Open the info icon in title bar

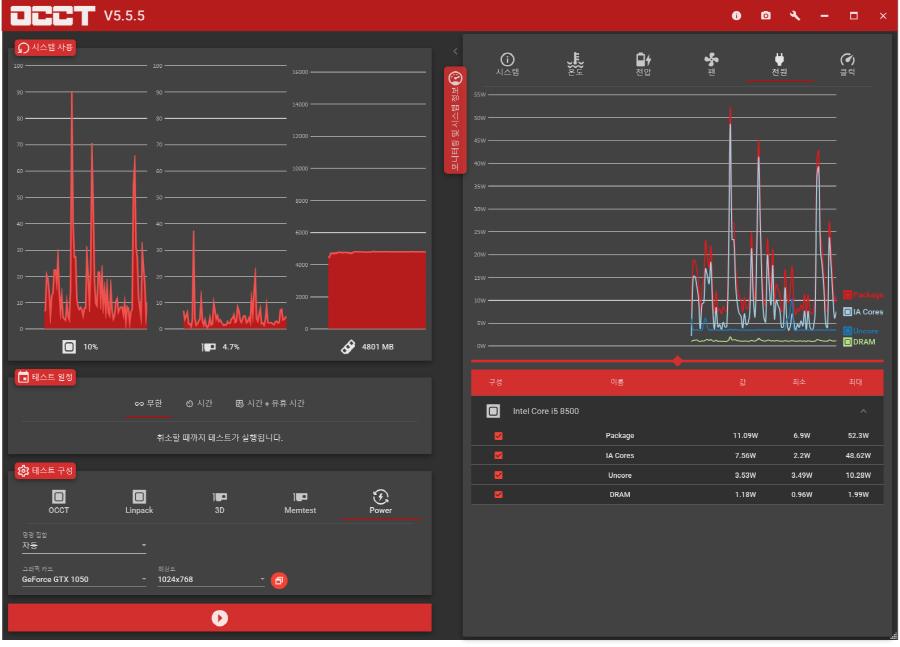(736, 16)
